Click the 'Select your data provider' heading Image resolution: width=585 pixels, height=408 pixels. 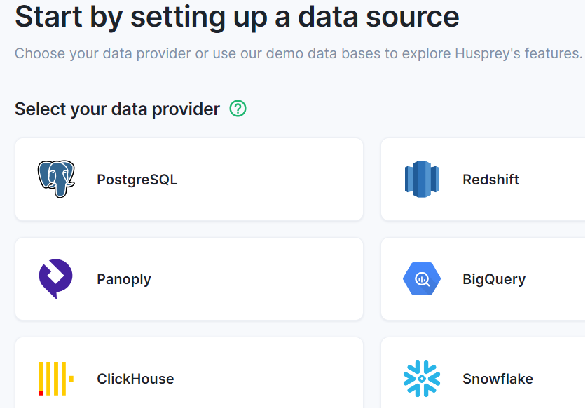tap(117, 109)
